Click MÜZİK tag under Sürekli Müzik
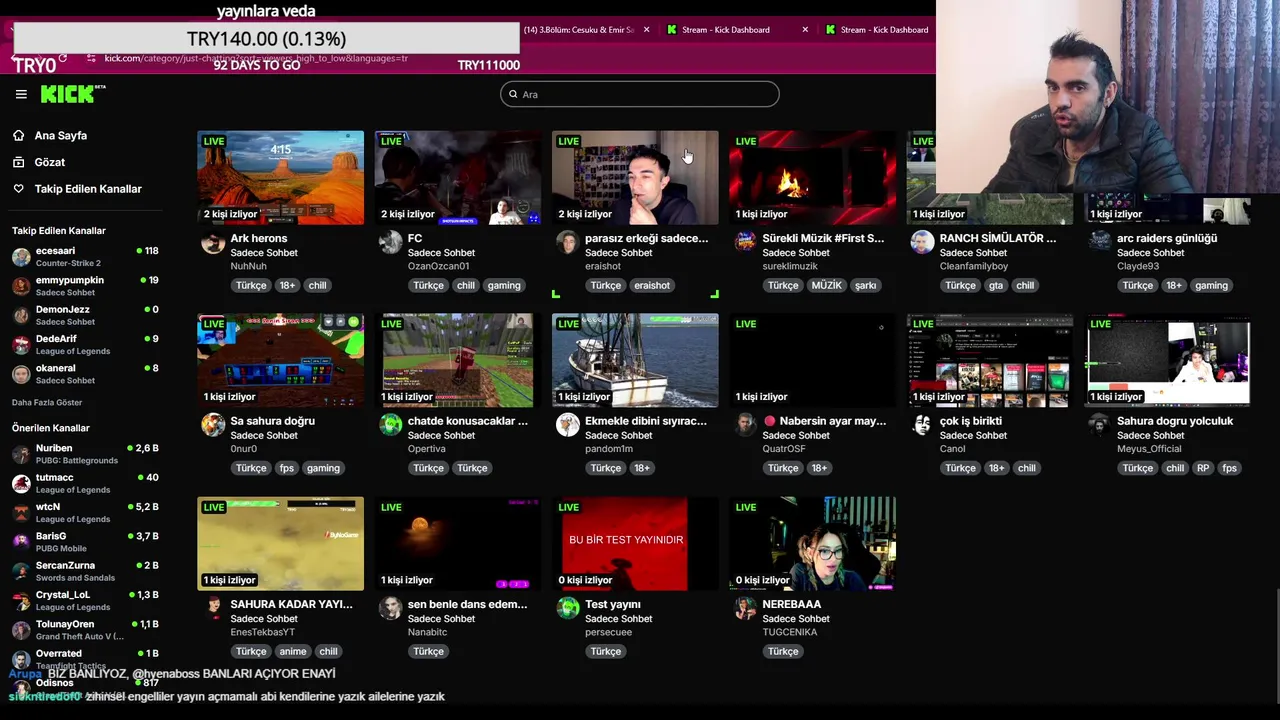The image size is (1280, 720). point(826,285)
